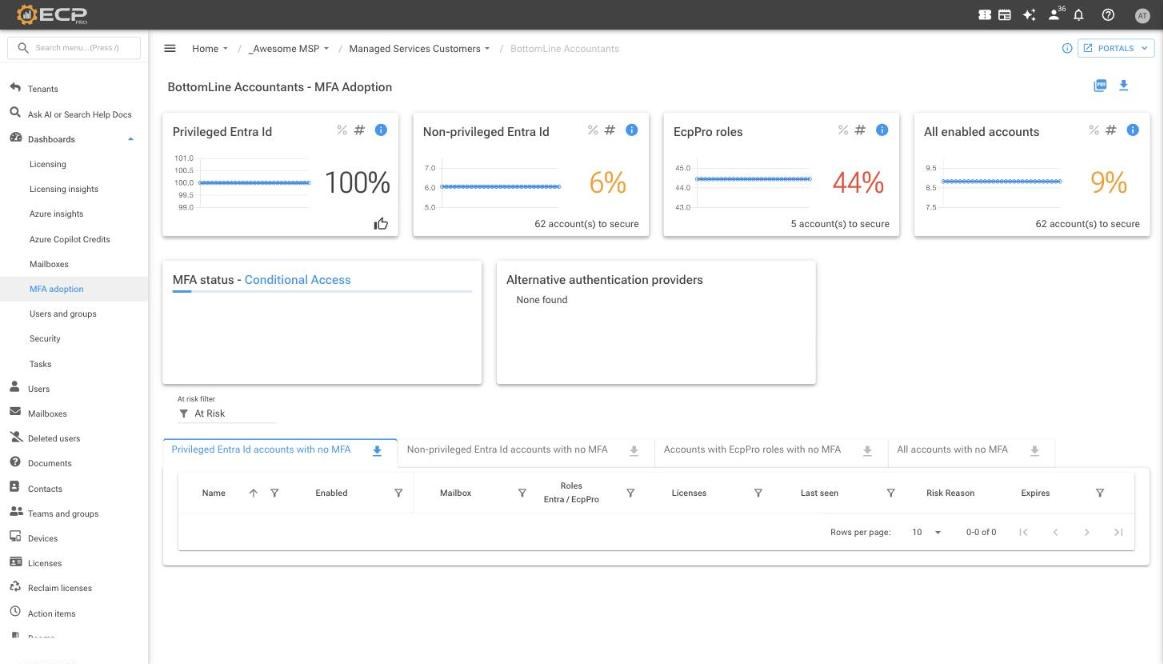Image resolution: width=1163 pixels, height=664 pixels.
Task: Filter the Name column
Action: click(x=274, y=493)
